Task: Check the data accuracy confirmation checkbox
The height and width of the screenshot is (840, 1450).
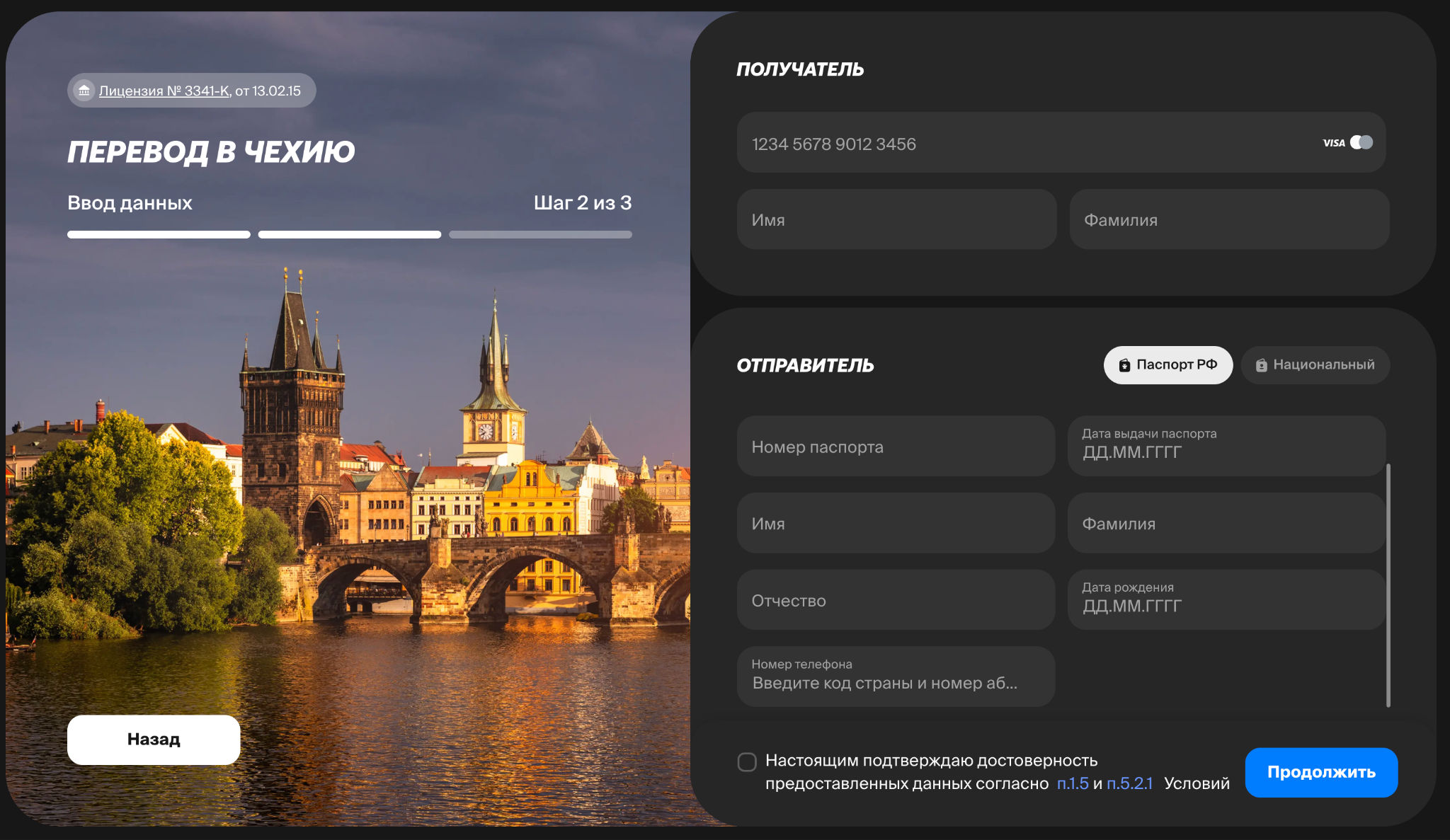Action: click(x=747, y=762)
